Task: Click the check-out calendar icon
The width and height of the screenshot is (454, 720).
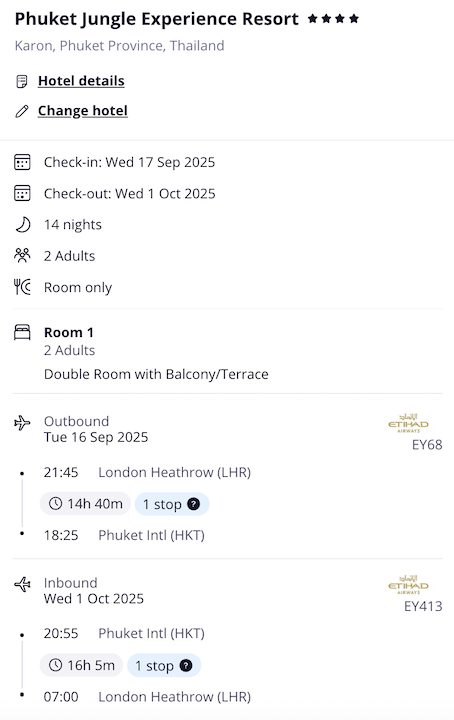Action: (22, 193)
